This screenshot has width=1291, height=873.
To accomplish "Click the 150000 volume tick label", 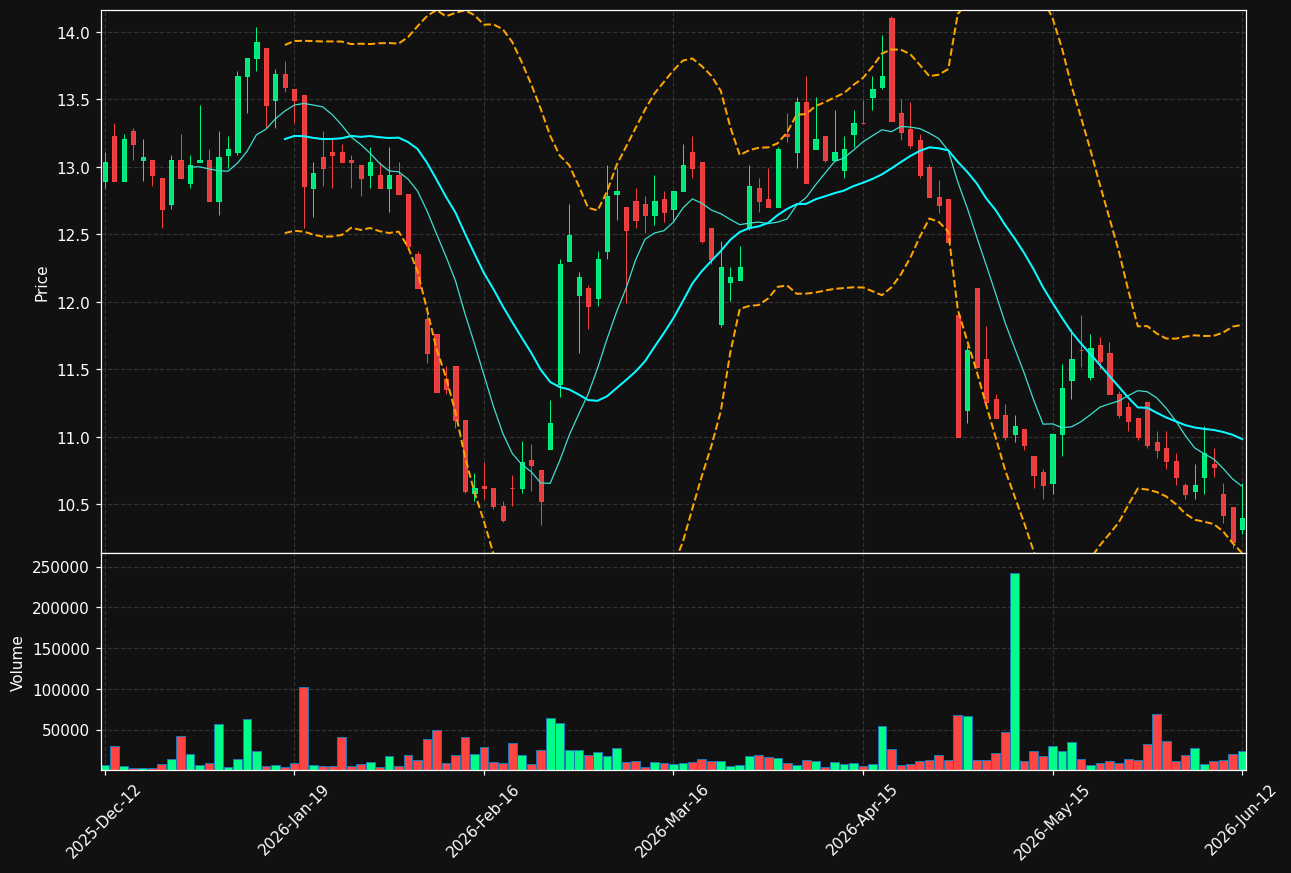I will pyautogui.click(x=62, y=649).
